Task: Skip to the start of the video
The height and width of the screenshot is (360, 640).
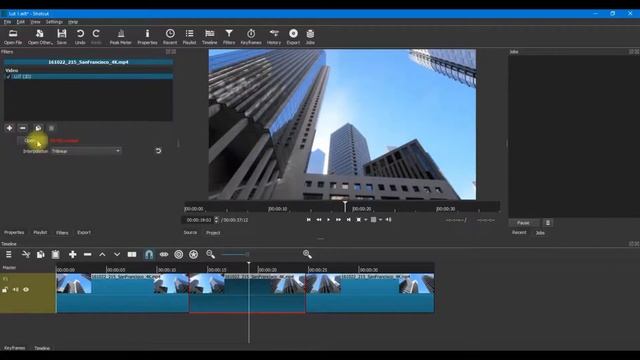Action: [x=309, y=220]
